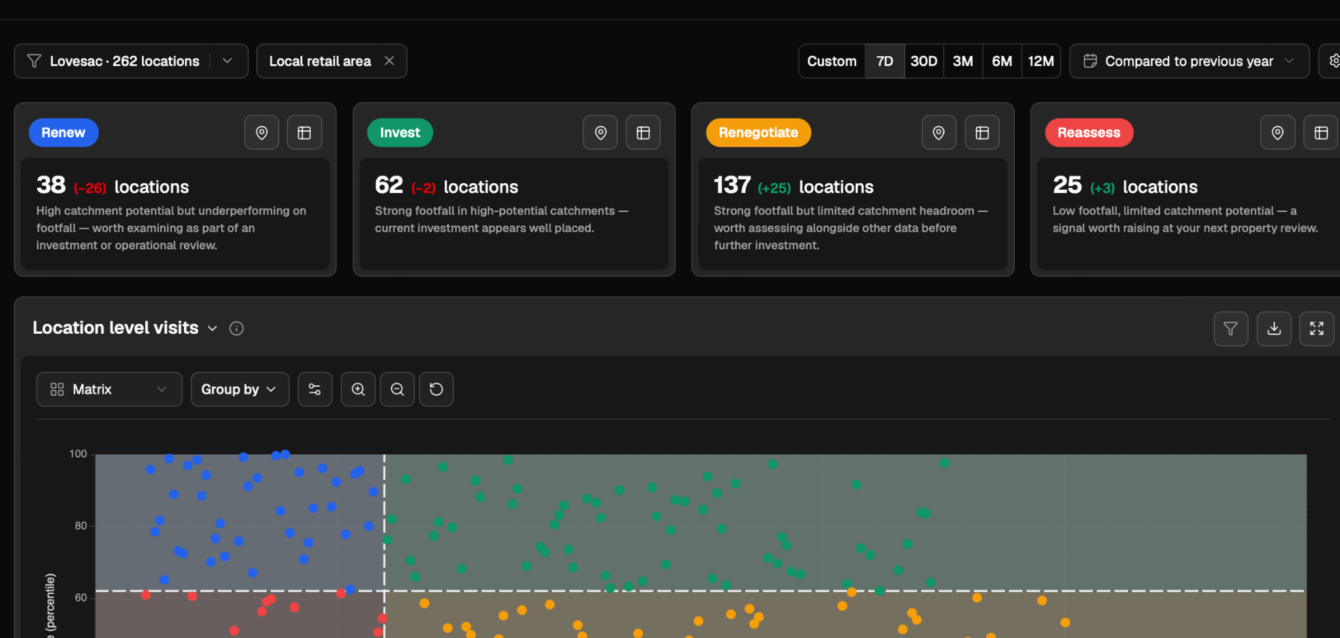Screen dimensions: 1340x638
Task: Switch to the 30D time range
Action: click(924, 61)
